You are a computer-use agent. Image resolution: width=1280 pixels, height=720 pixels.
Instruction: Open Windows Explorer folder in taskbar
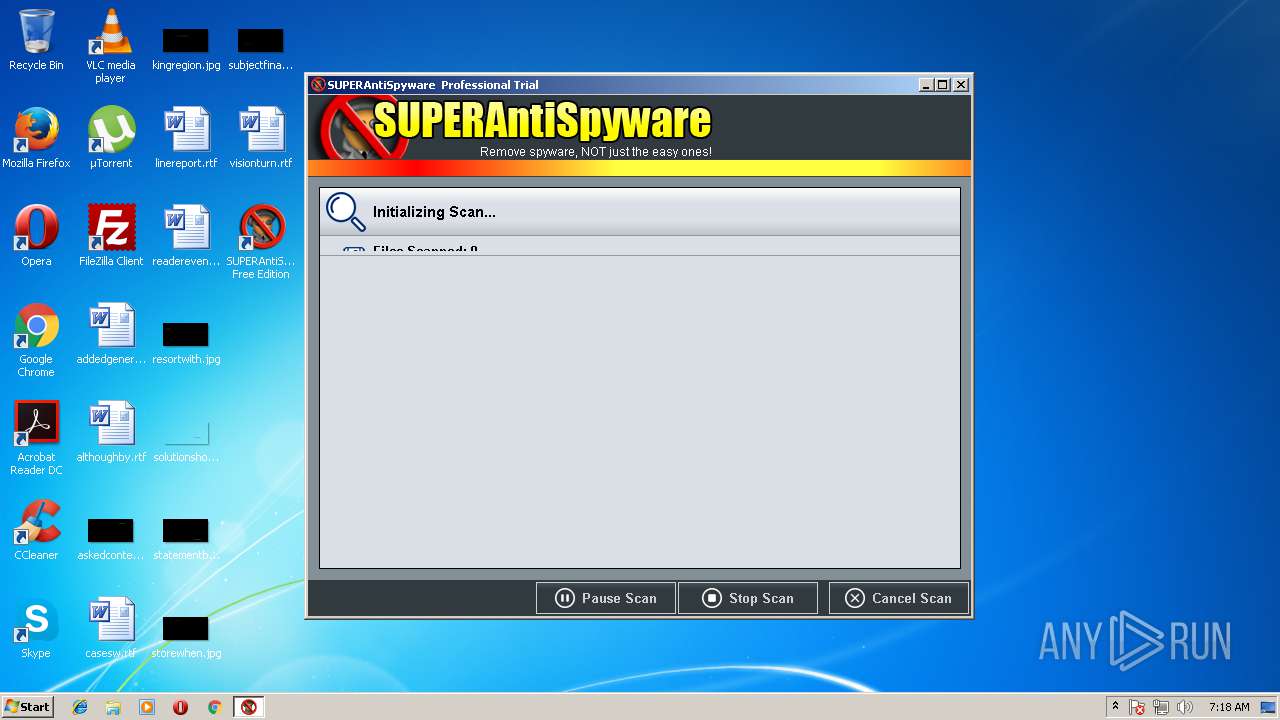(113, 707)
